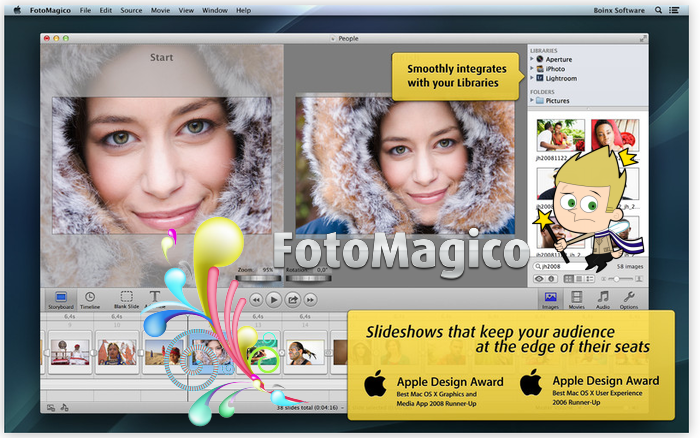Click the small thumbnail size icon

tap(604, 279)
